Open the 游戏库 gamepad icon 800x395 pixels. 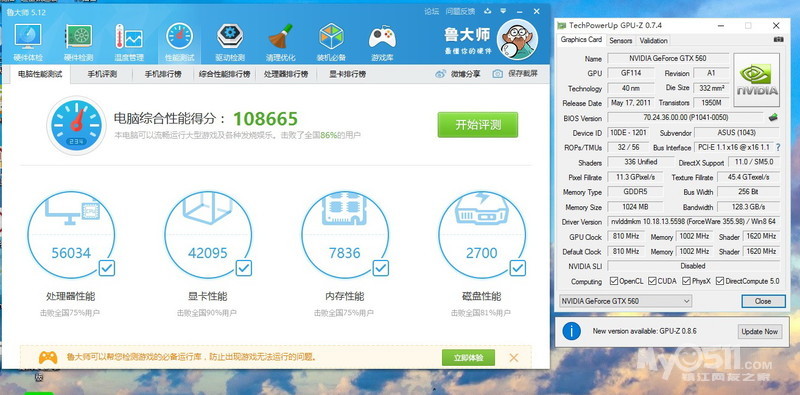pos(382,37)
